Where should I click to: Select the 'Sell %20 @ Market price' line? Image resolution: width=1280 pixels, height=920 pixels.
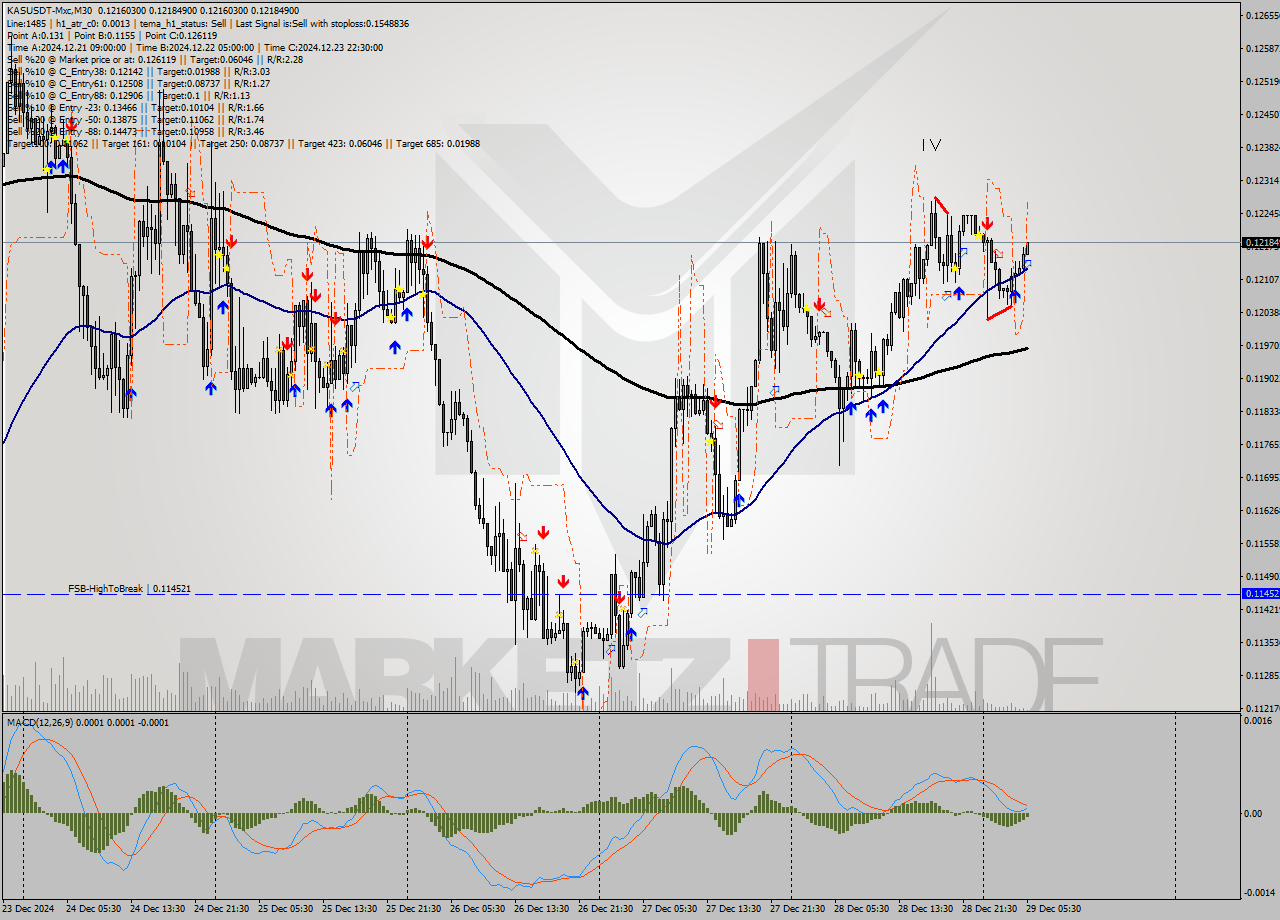(x=154, y=59)
